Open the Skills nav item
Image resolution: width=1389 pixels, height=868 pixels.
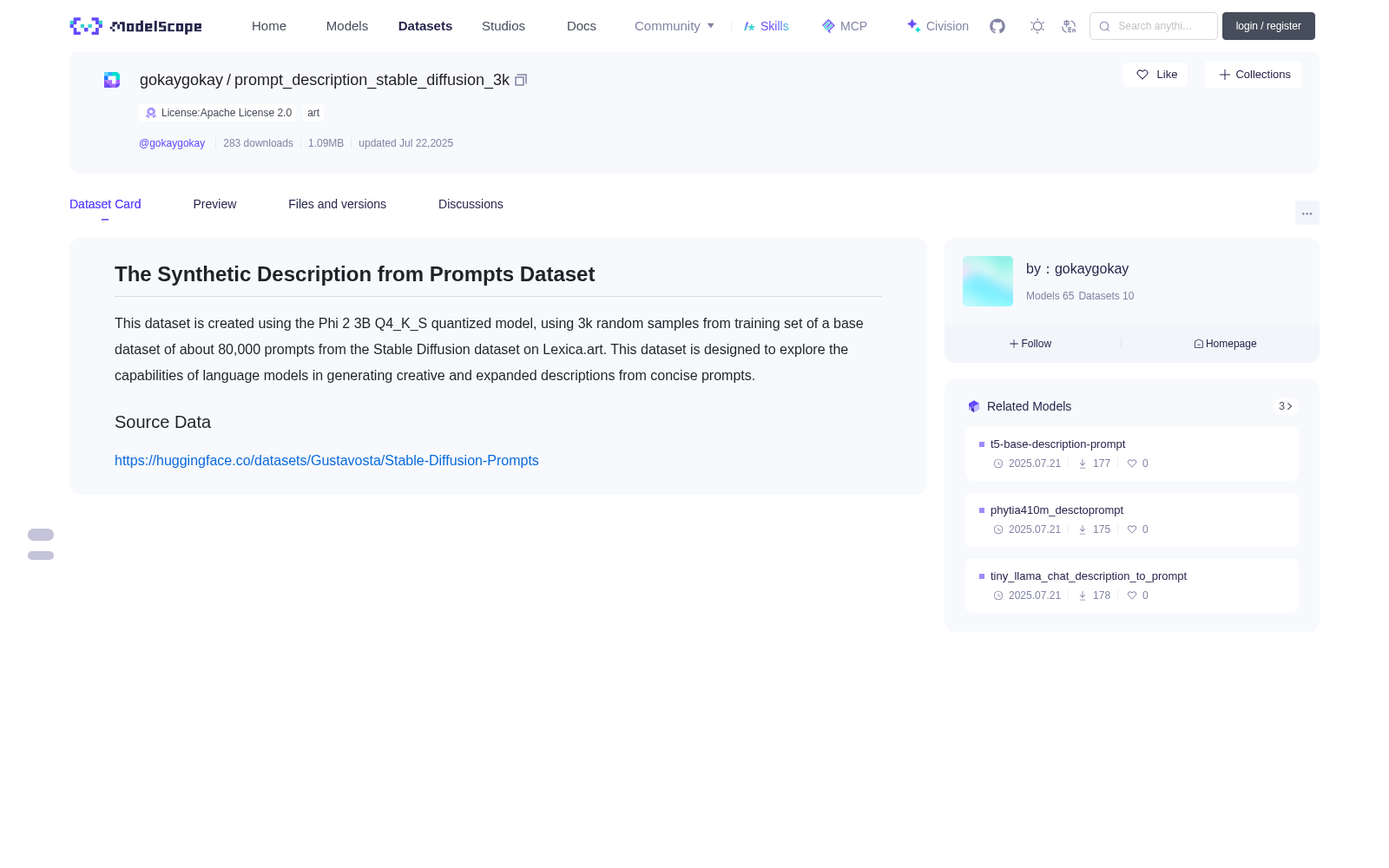click(x=766, y=26)
